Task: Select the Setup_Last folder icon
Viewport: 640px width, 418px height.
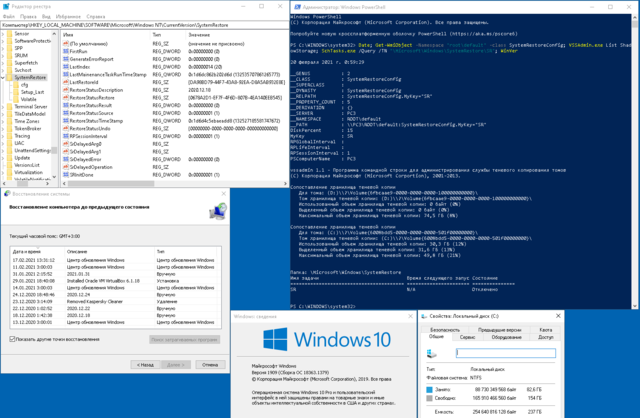Action: click(x=16, y=92)
